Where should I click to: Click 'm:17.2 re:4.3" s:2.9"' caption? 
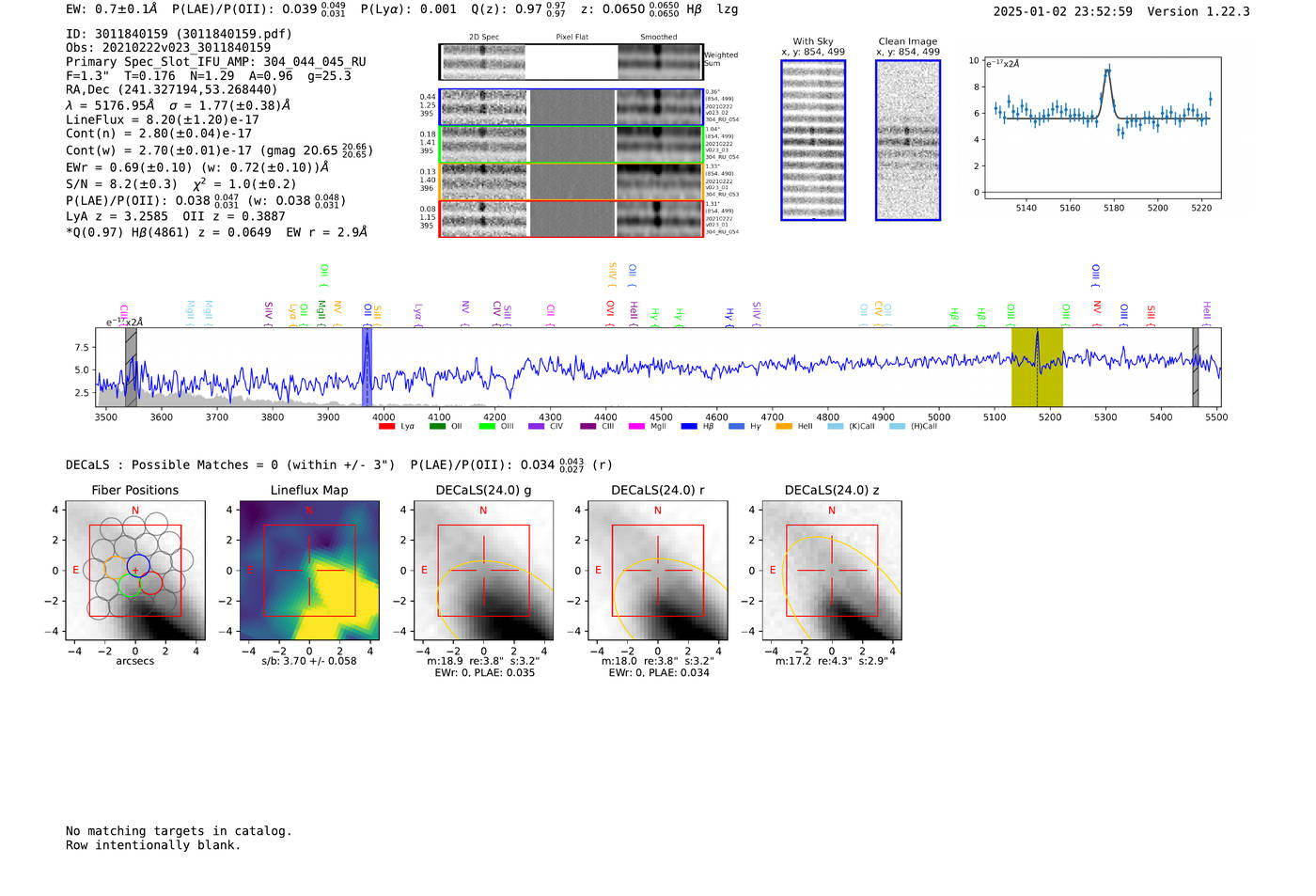tap(832, 661)
